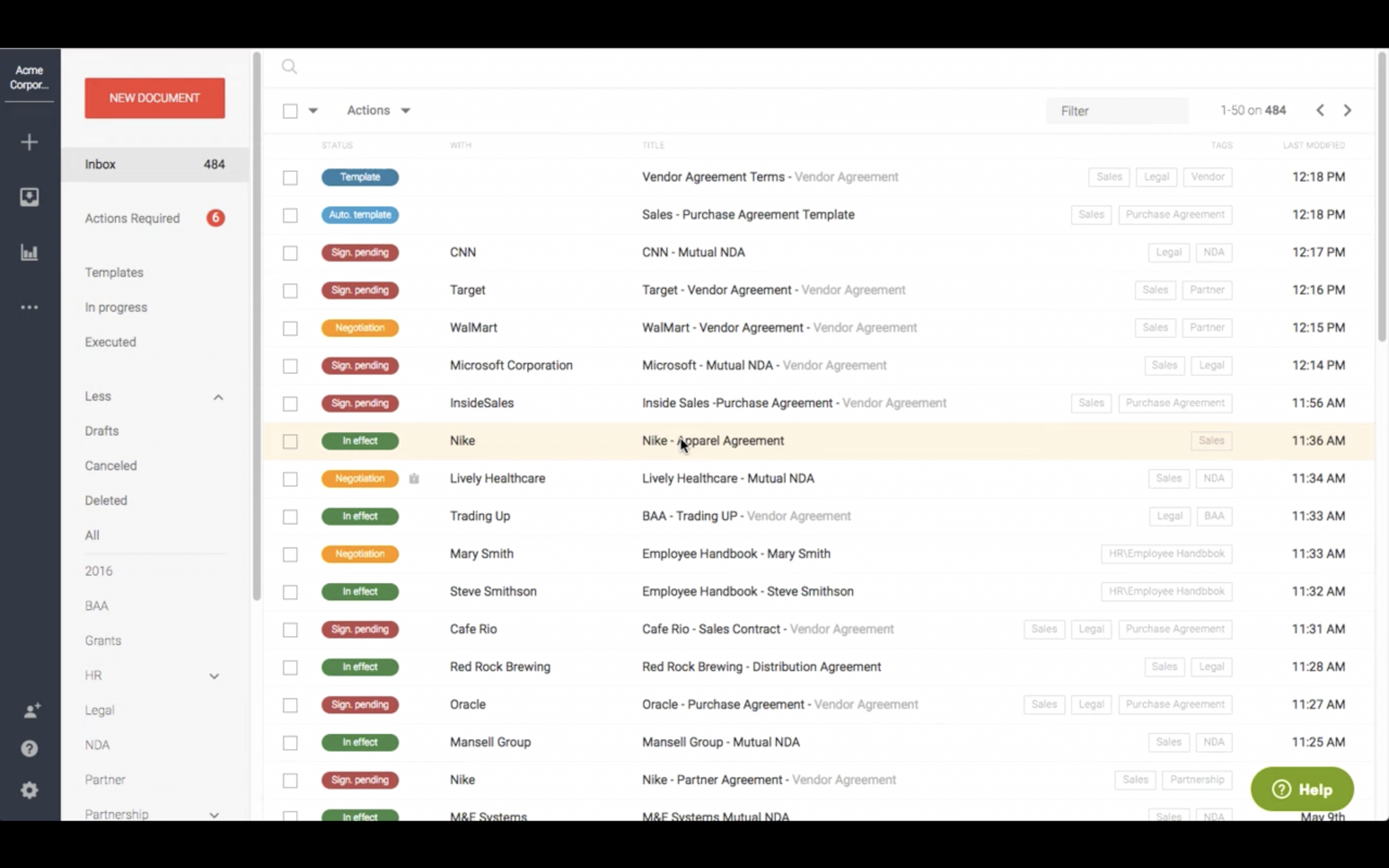The height and width of the screenshot is (868, 1389).
Task: Open the inbox download icon in sidebar
Action: click(x=29, y=197)
